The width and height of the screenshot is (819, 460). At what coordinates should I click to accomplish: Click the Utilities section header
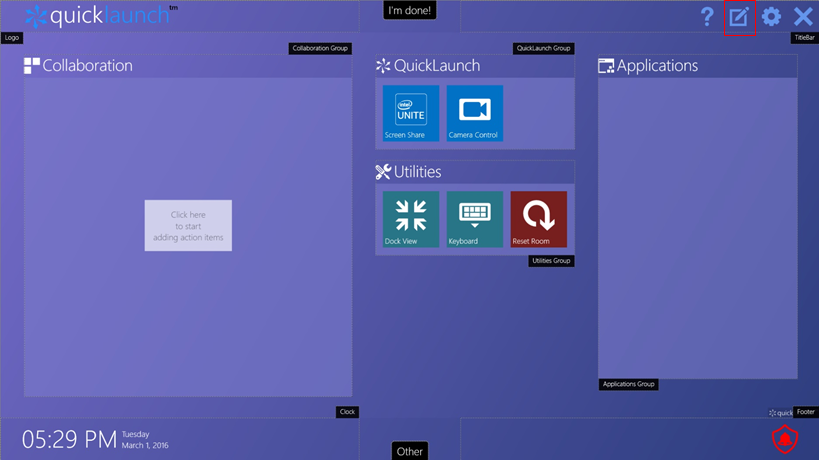(408, 172)
